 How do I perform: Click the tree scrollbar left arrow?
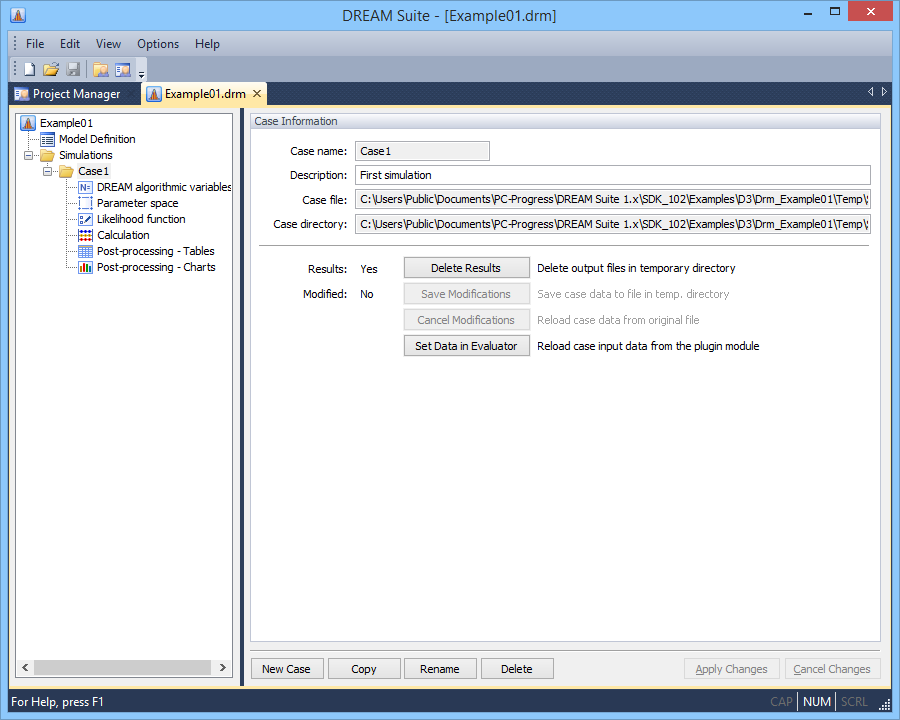(x=25, y=667)
